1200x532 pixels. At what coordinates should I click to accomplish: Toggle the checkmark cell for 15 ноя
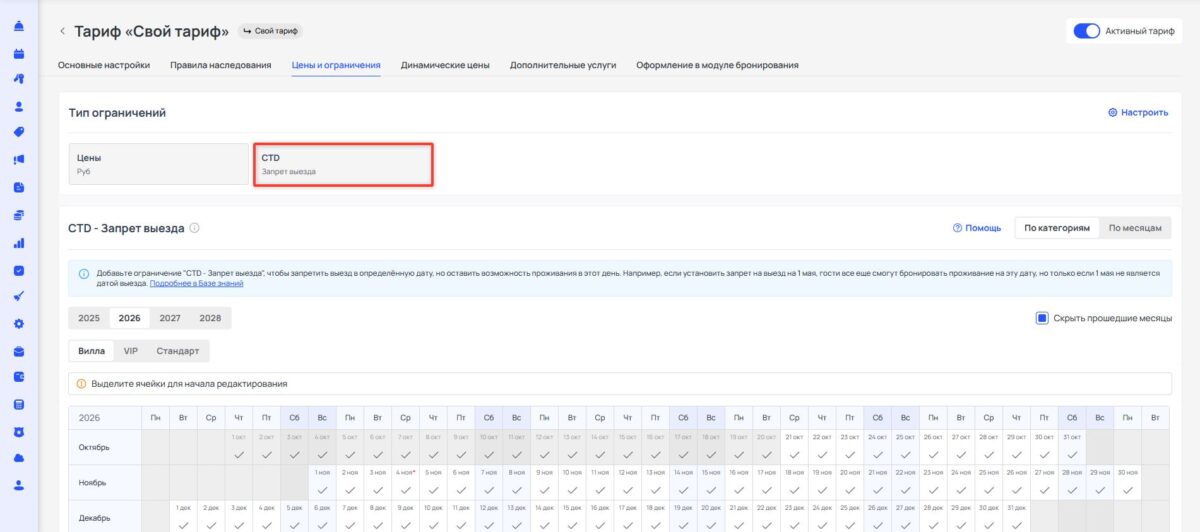[711, 481]
